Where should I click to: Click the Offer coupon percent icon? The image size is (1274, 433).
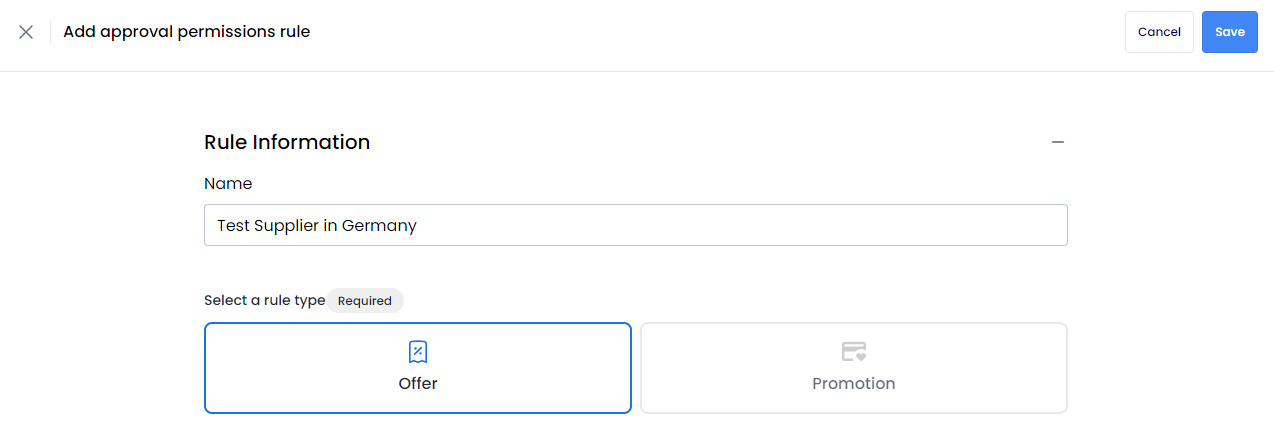coord(418,352)
